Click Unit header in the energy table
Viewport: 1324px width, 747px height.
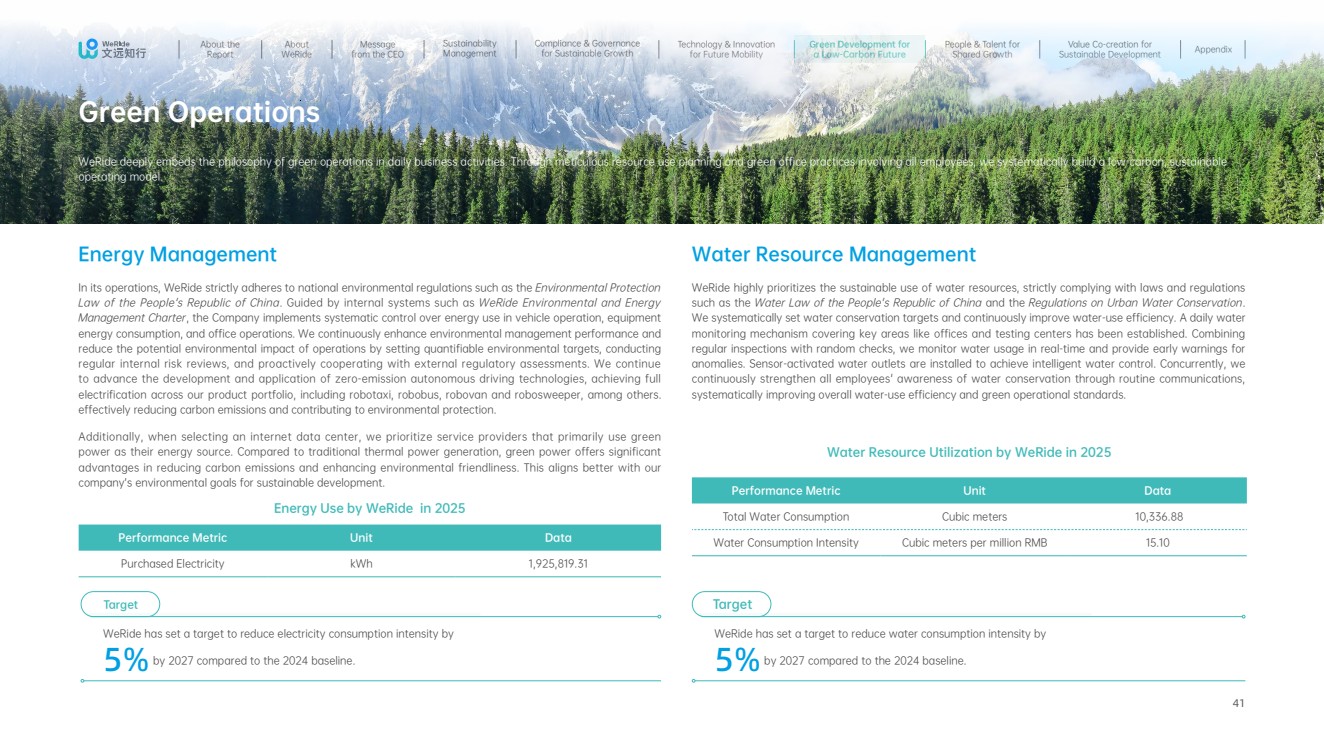tap(361, 538)
